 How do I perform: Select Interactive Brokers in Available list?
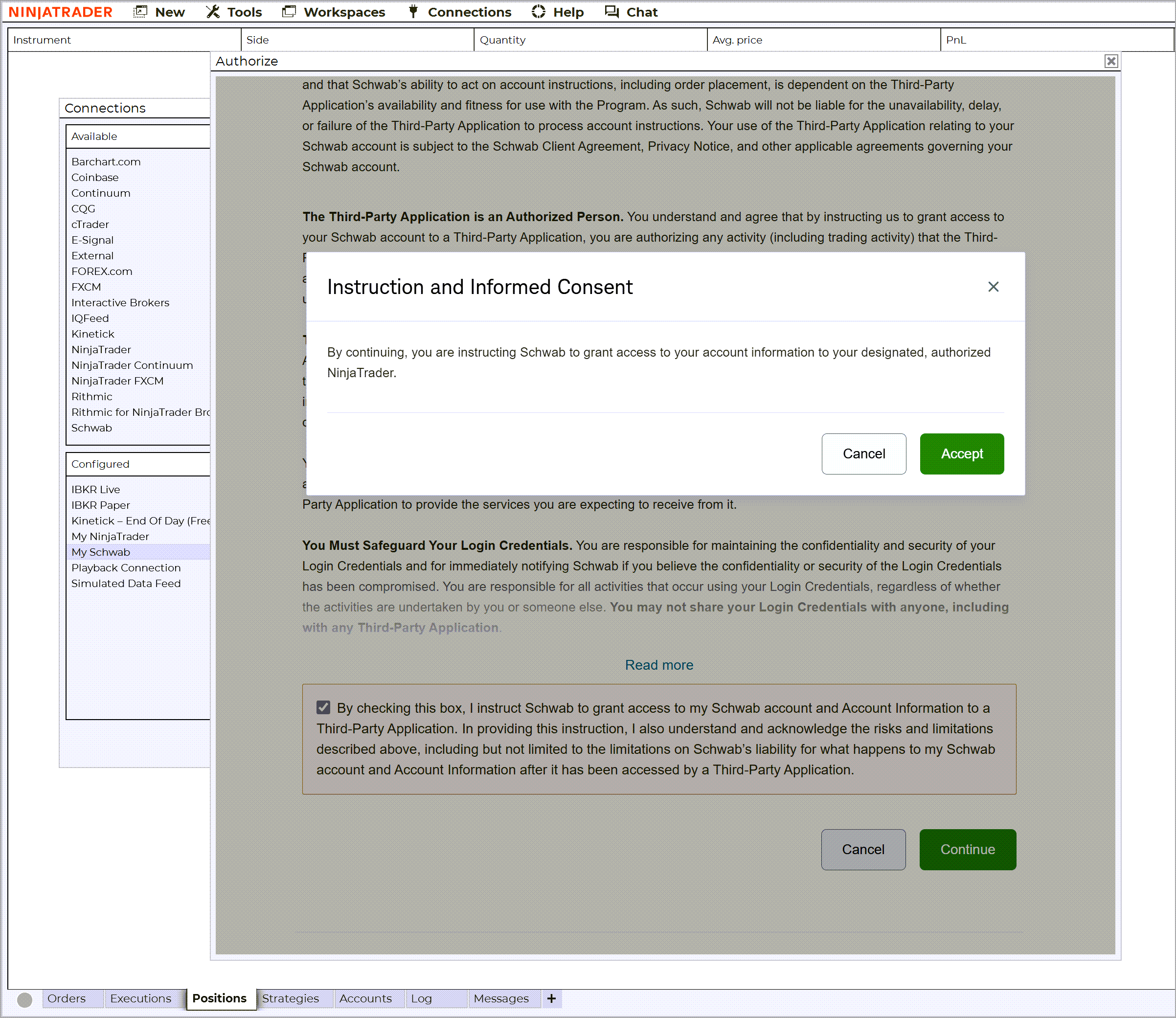point(120,303)
